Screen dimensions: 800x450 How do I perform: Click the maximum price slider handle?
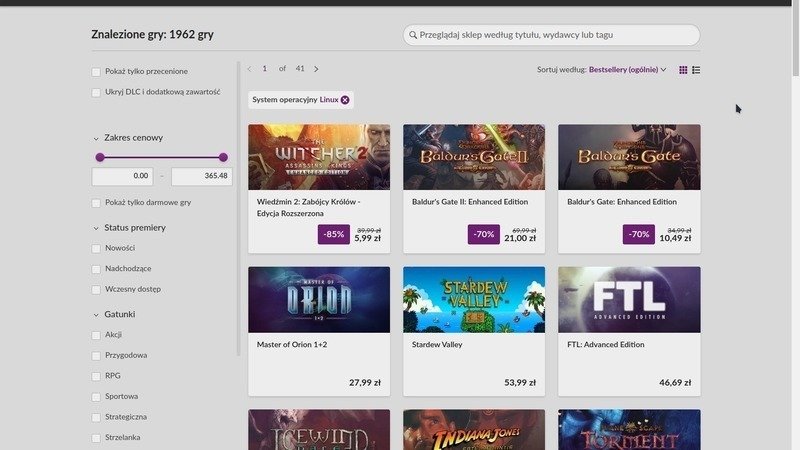tap(223, 157)
